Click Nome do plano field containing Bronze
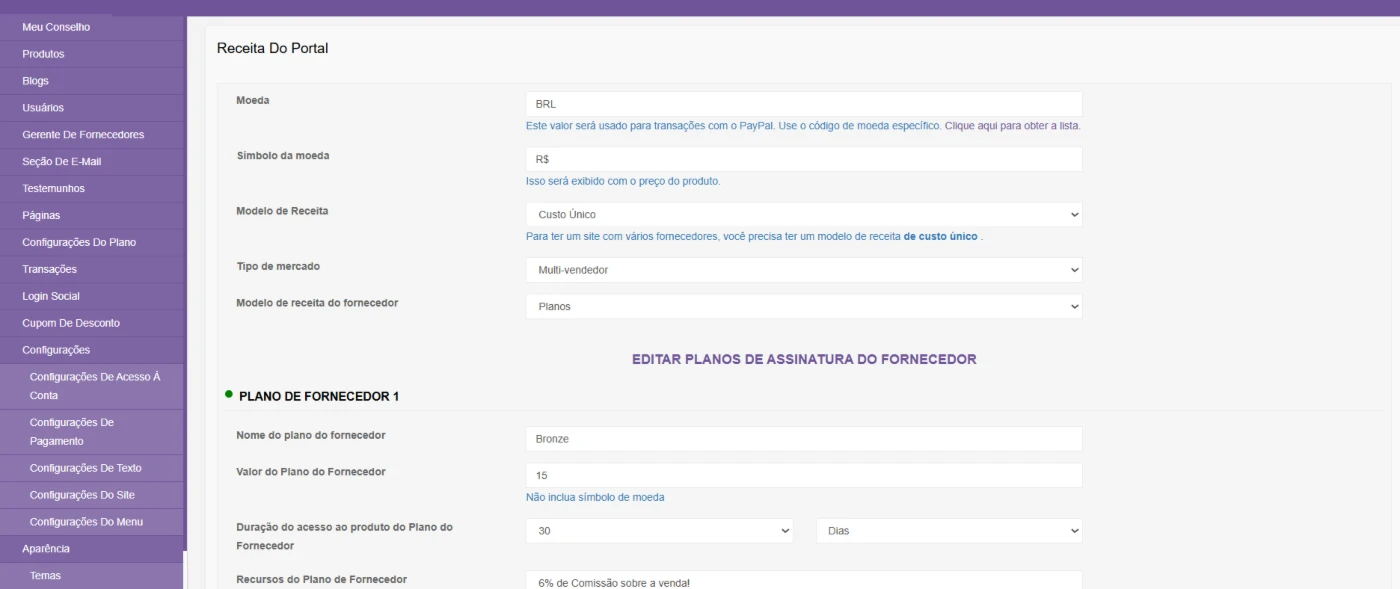 [x=804, y=439]
